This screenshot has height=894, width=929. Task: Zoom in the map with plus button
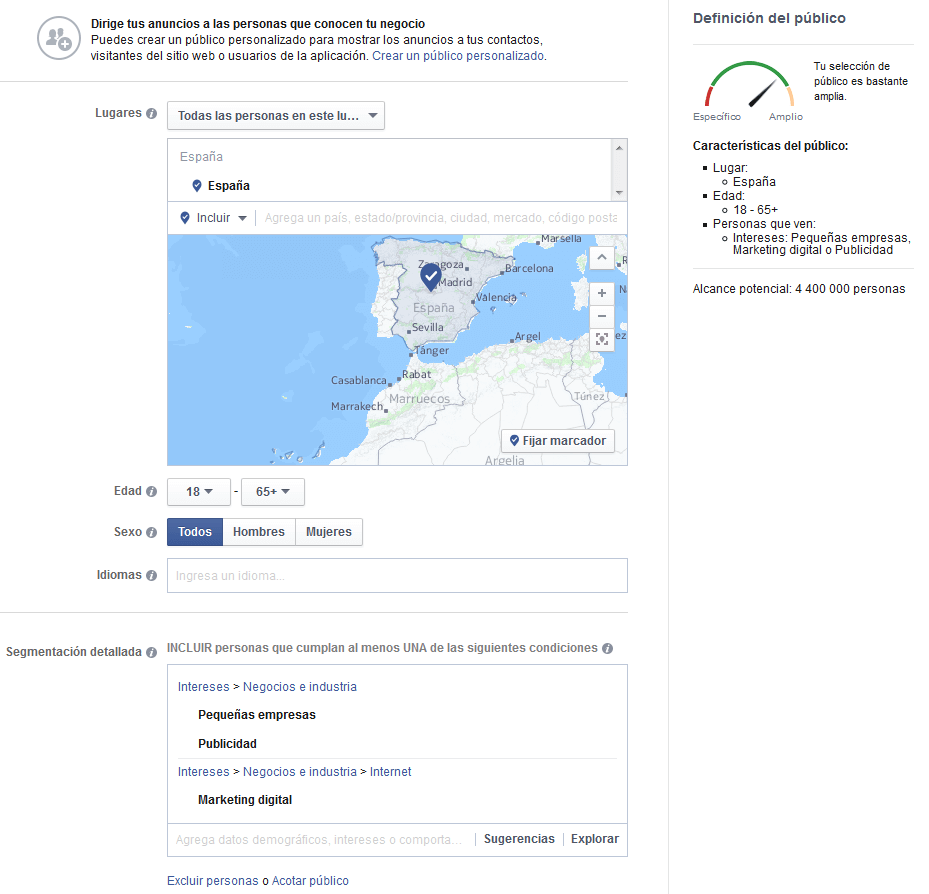point(601,293)
